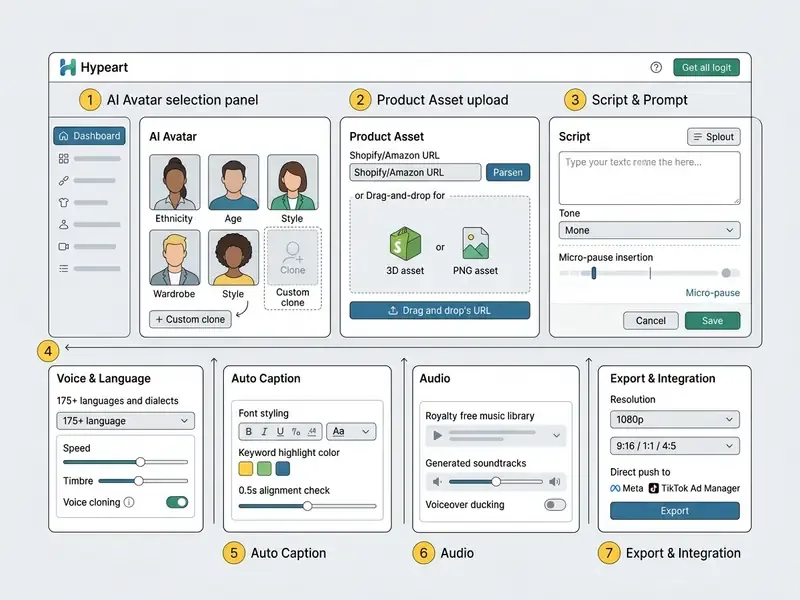Select Meta as push destination
The width and height of the screenshot is (800, 600).
627,488
